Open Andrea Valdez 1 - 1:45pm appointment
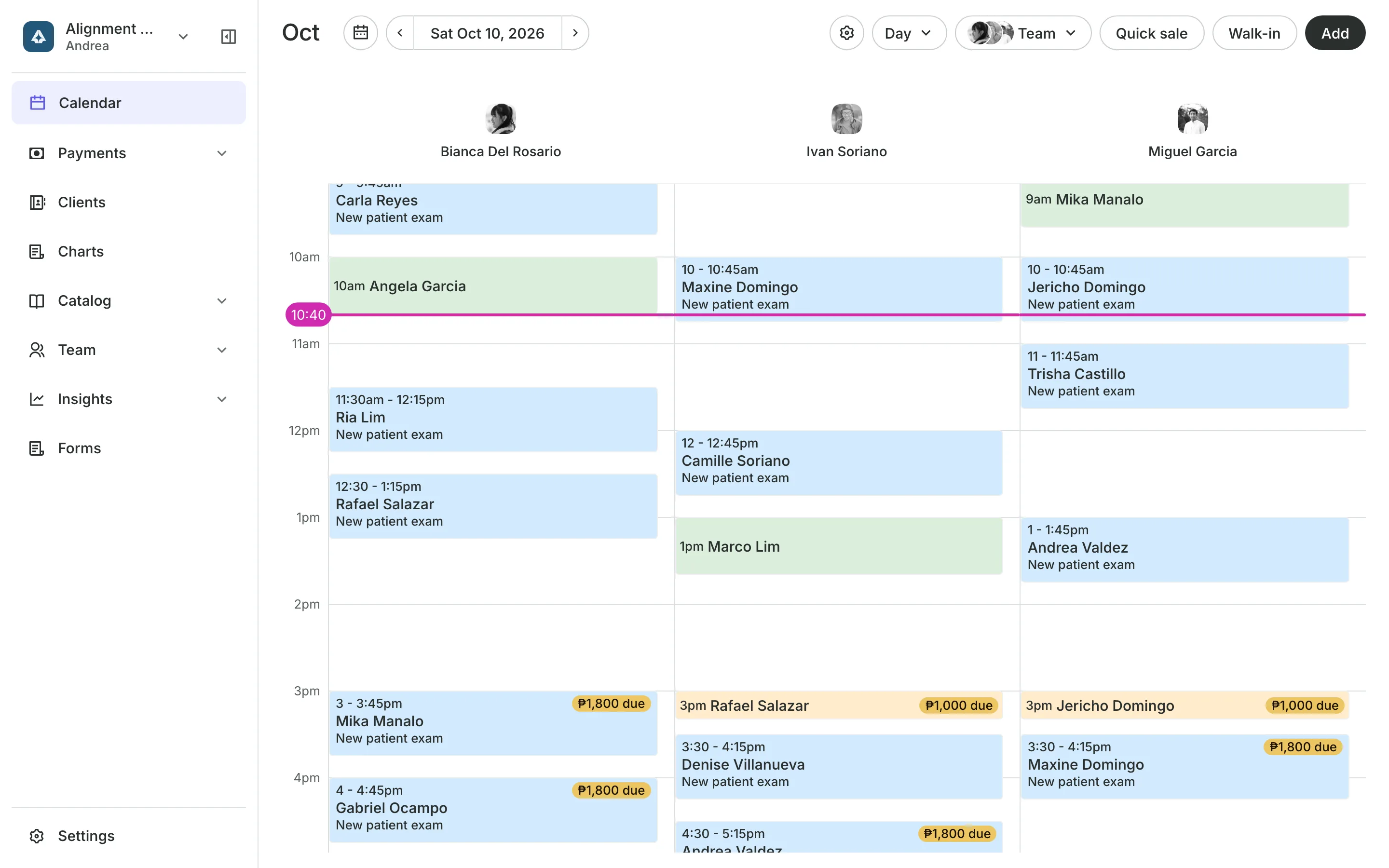The image size is (1389, 868). pyautogui.click(x=1185, y=549)
